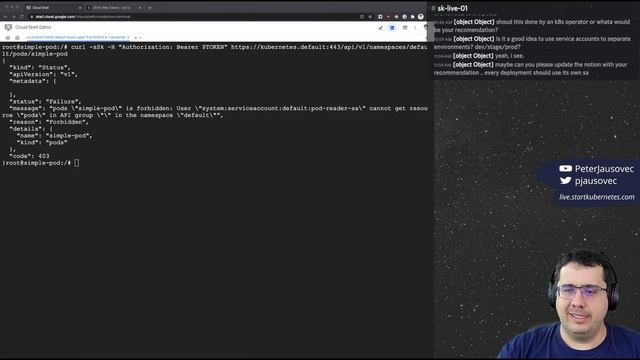Image resolution: width=640 pixels, height=360 pixels.
Task: Click the sk-live-01 channel title
Action: click(452, 8)
